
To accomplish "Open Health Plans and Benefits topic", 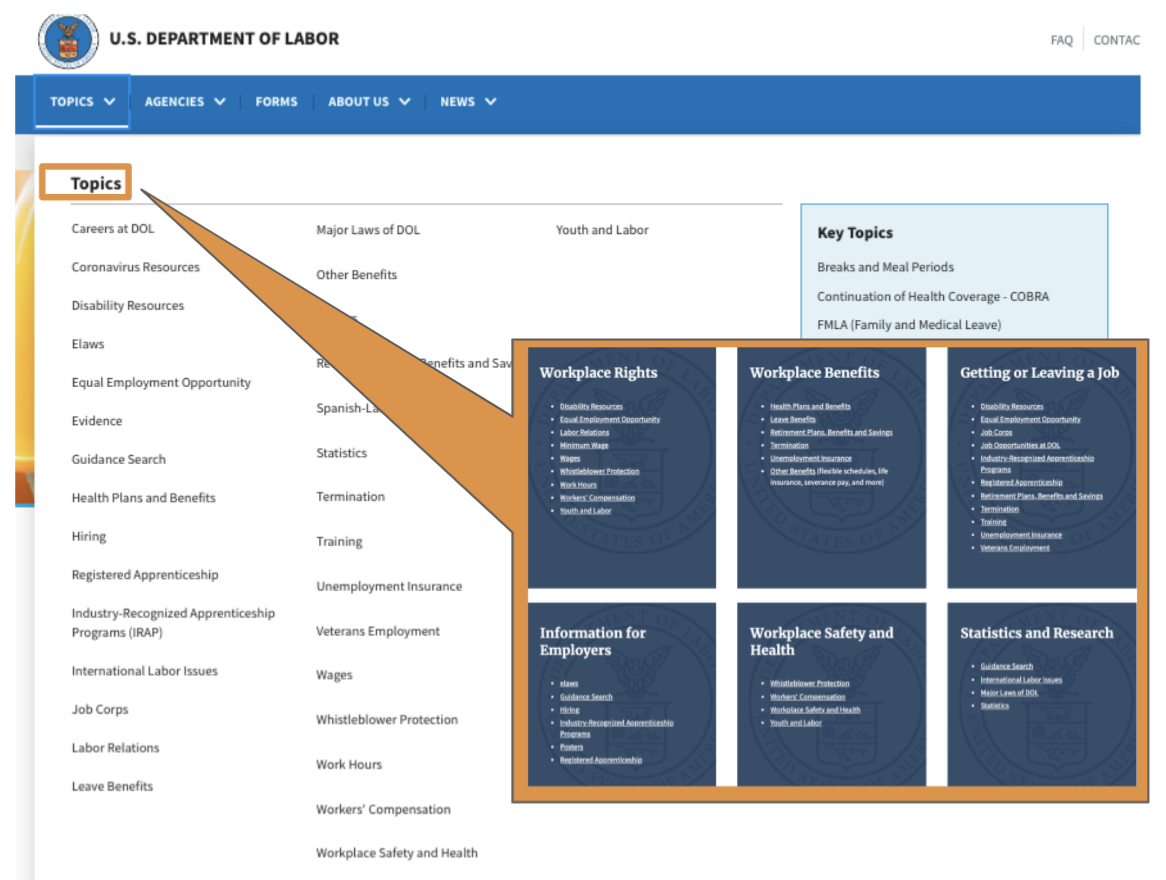I will [144, 498].
